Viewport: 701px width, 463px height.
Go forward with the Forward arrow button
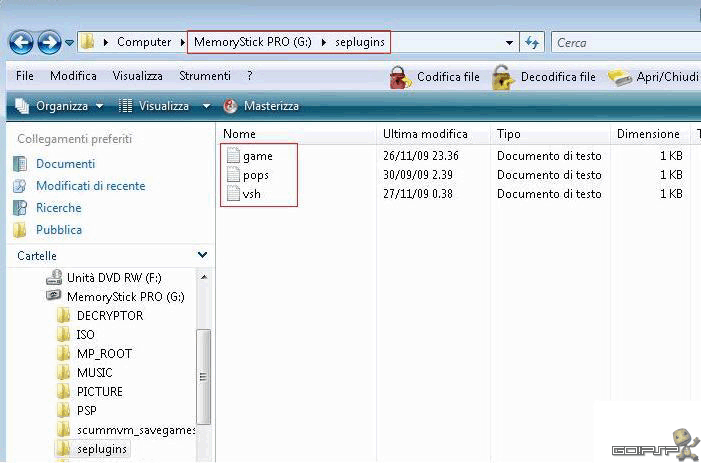pos(49,42)
